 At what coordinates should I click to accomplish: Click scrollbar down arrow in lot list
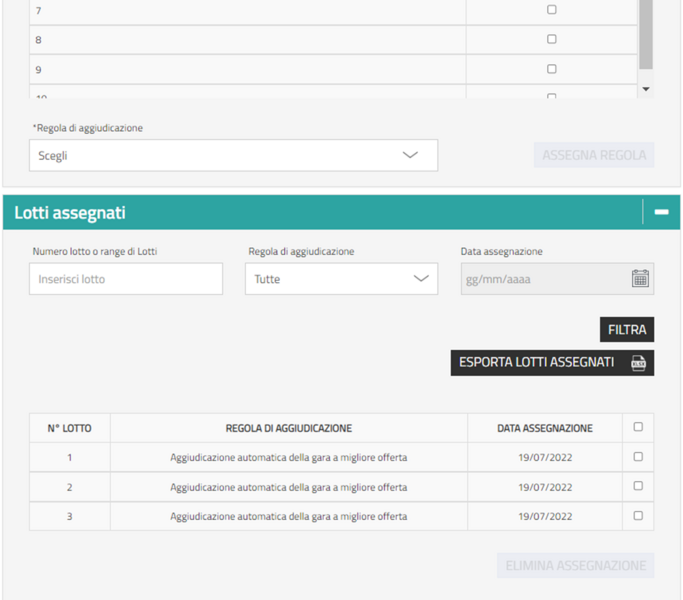pos(645,89)
